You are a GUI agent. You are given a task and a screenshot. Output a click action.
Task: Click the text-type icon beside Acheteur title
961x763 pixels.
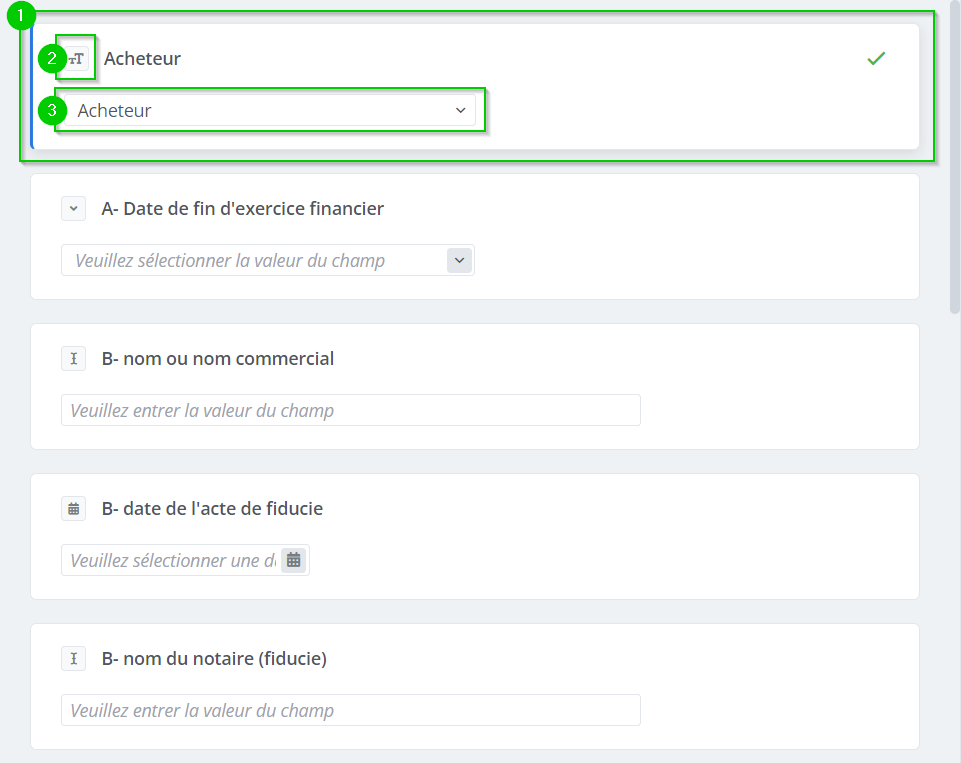[x=76, y=59]
